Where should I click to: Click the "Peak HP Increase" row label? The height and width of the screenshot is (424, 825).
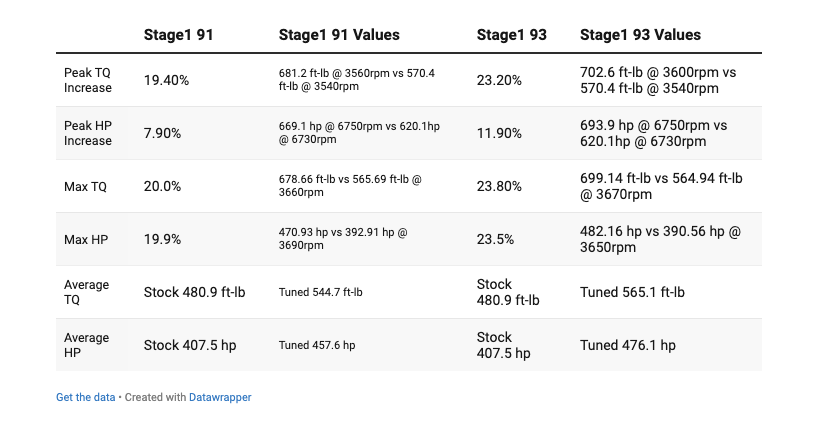click(88, 133)
